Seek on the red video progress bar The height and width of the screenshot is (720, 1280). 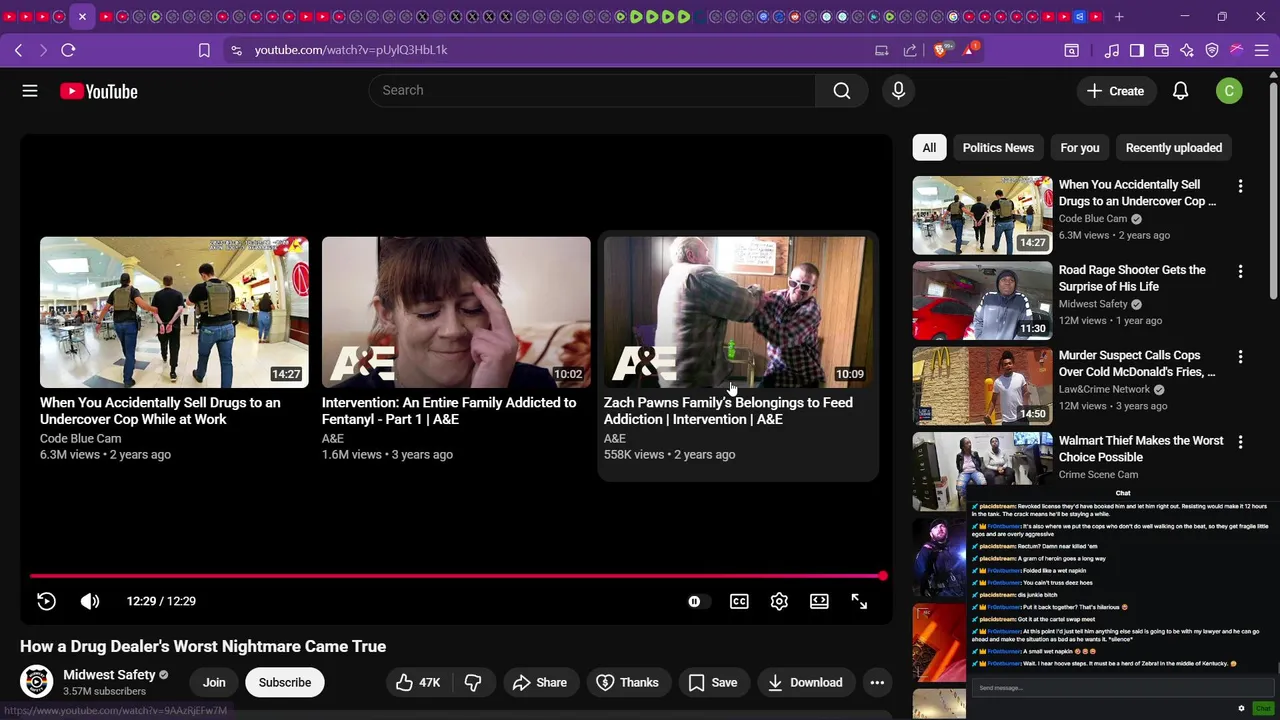tap(456, 576)
